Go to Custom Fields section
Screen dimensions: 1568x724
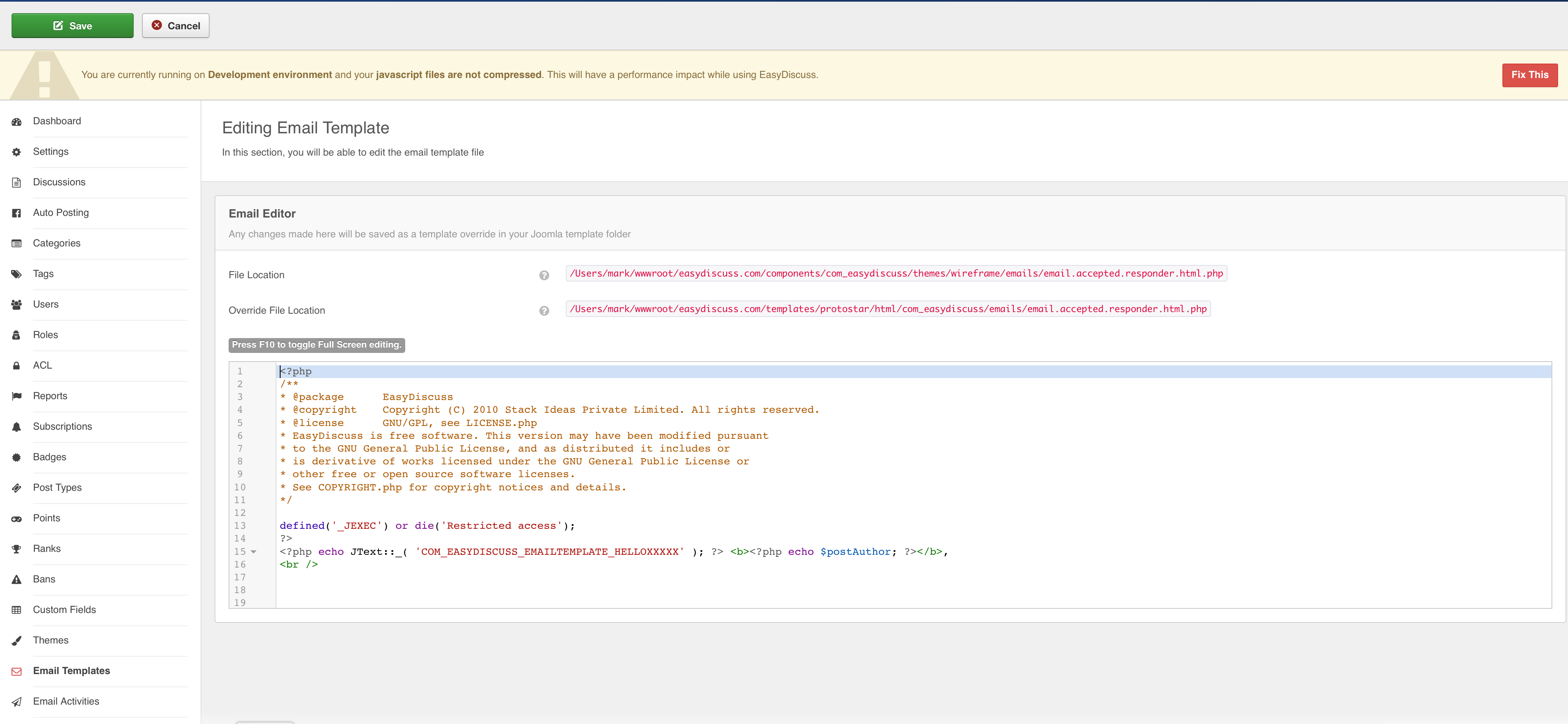[64, 610]
